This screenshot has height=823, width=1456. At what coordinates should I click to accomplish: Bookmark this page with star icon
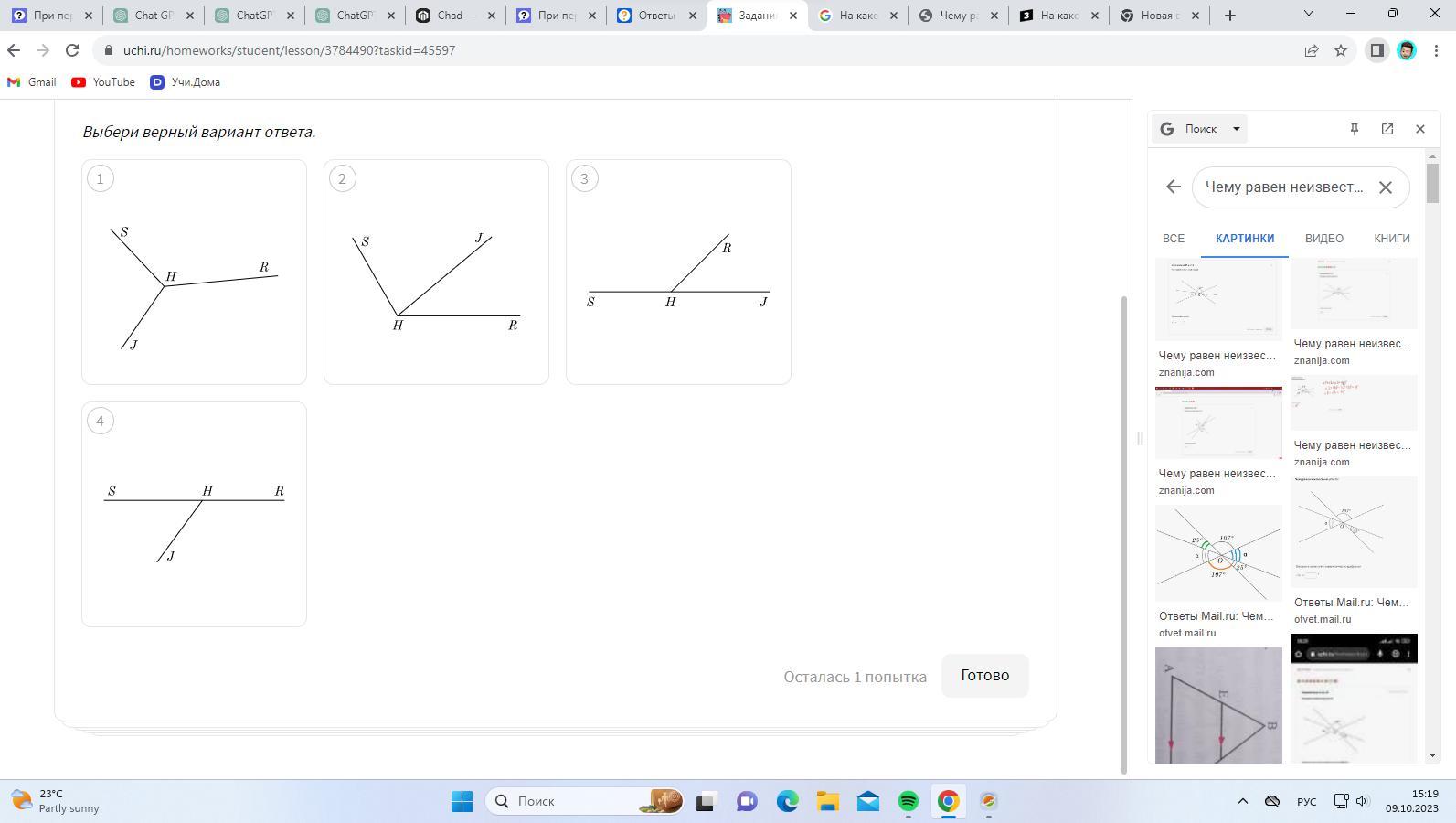click(x=1341, y=50)
